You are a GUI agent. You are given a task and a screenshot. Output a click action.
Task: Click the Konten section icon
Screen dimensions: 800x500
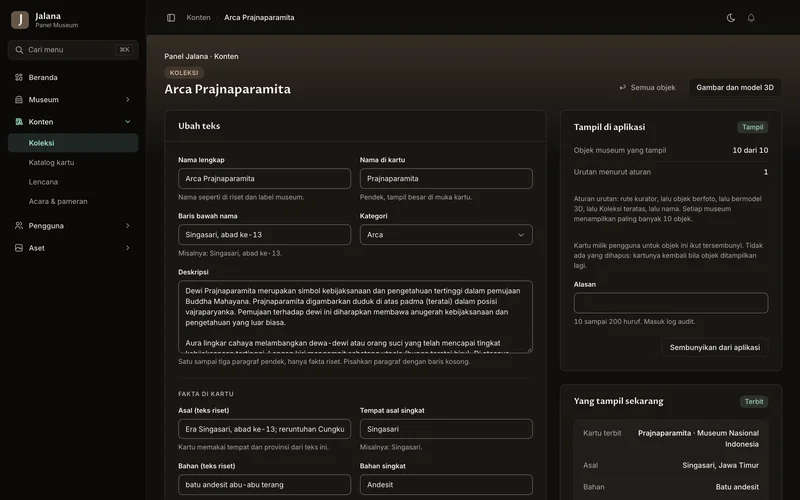[x=19, y=122]
